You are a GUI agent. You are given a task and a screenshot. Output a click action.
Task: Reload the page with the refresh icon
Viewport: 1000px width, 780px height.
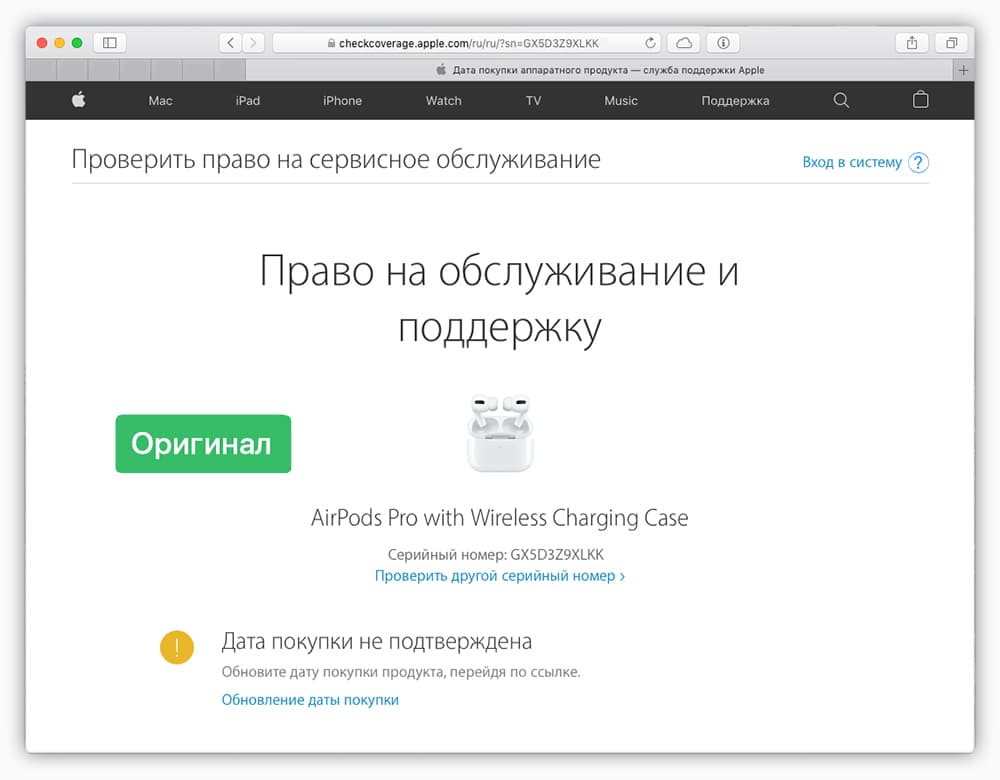[x=650, y=43]
